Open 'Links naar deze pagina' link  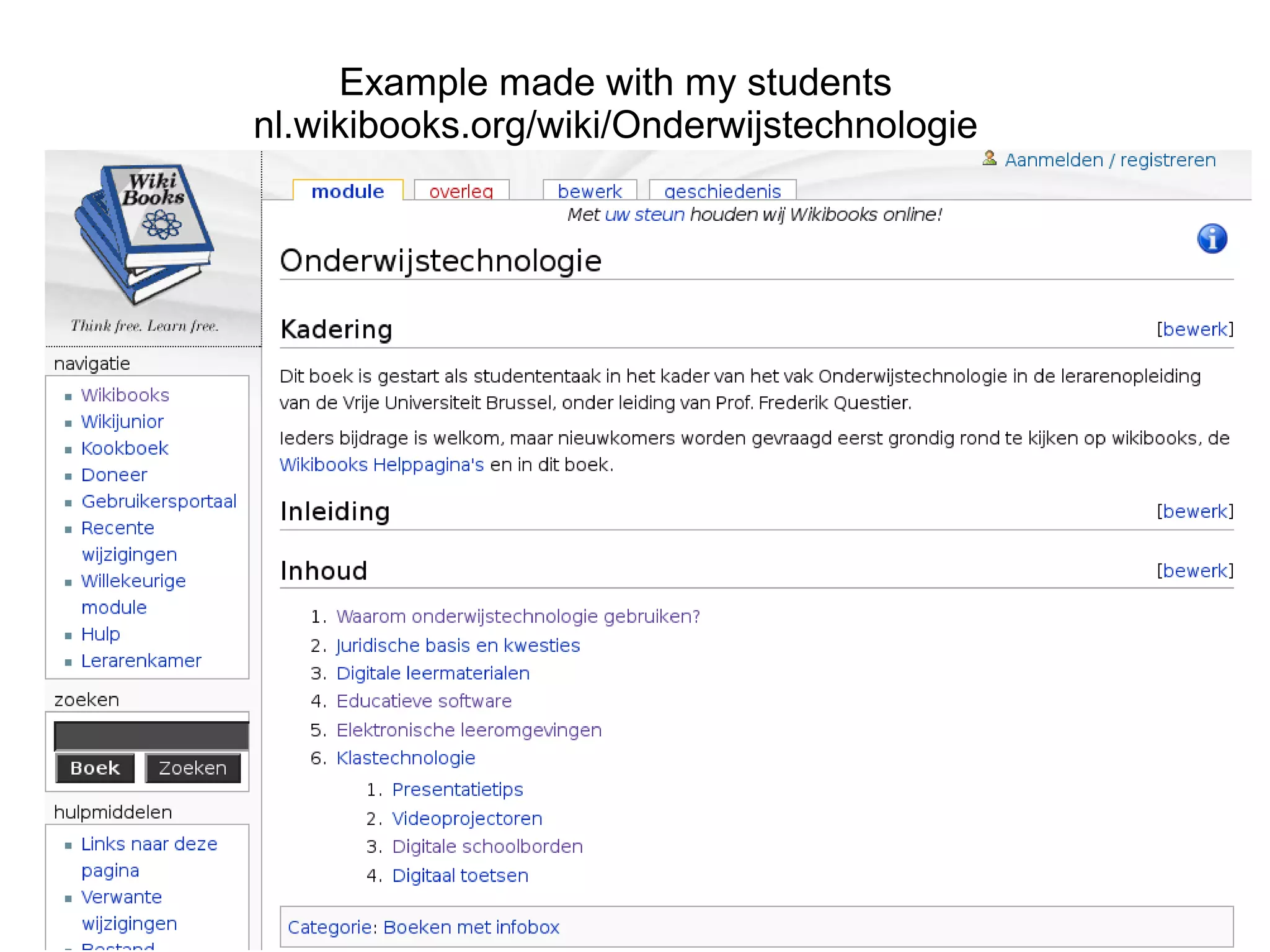point(149,857)
